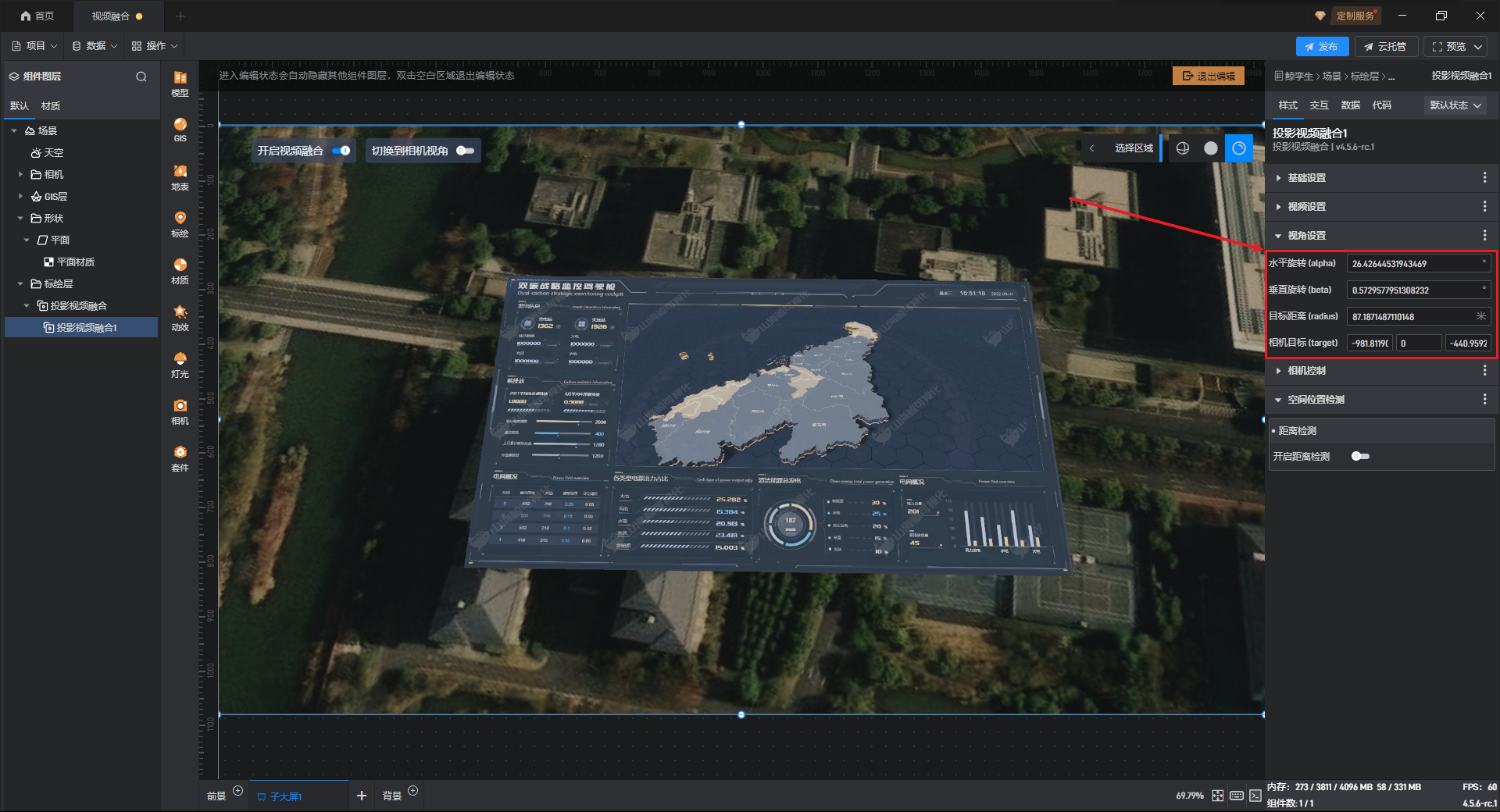This screenshot has width=1500, height=812.
Task: Click the 退出编辑 button
Action: point(1208,76)
